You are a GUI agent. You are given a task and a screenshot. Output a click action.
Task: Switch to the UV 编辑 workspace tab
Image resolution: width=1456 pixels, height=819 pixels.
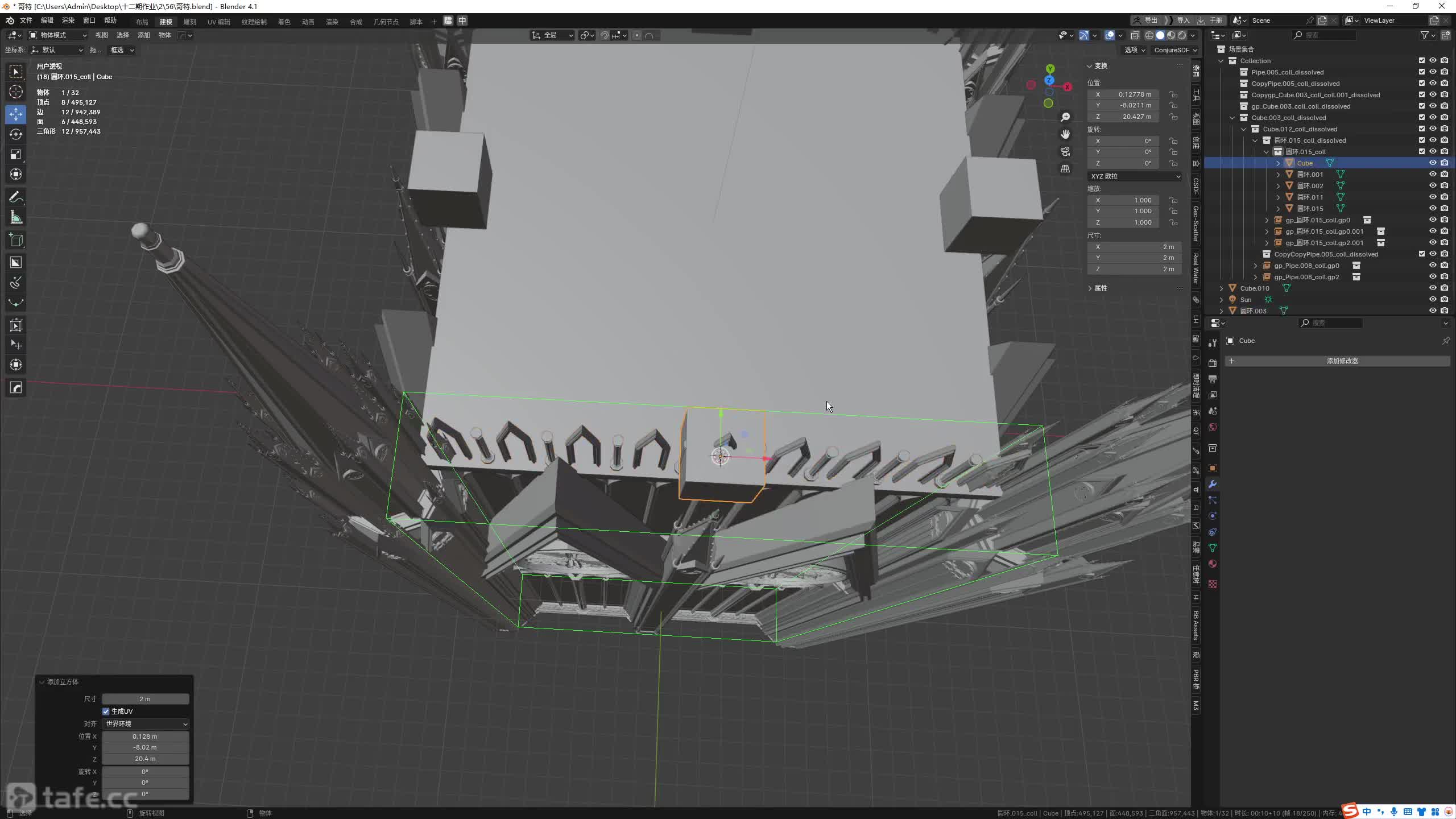click(x=219, y=22)
